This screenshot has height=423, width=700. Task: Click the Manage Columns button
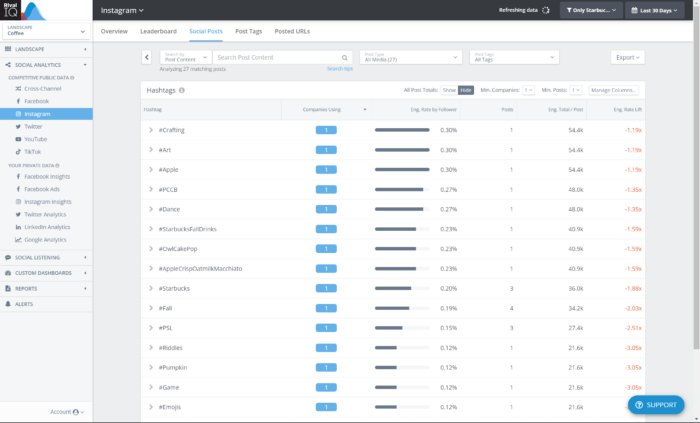(x=614, y=90)
